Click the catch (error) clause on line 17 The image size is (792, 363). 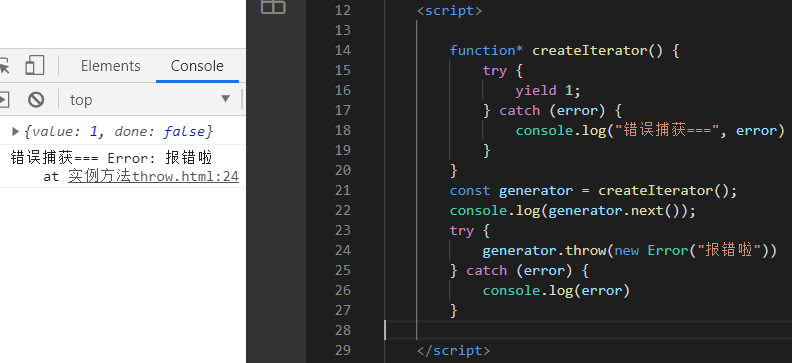coord(552,111)
